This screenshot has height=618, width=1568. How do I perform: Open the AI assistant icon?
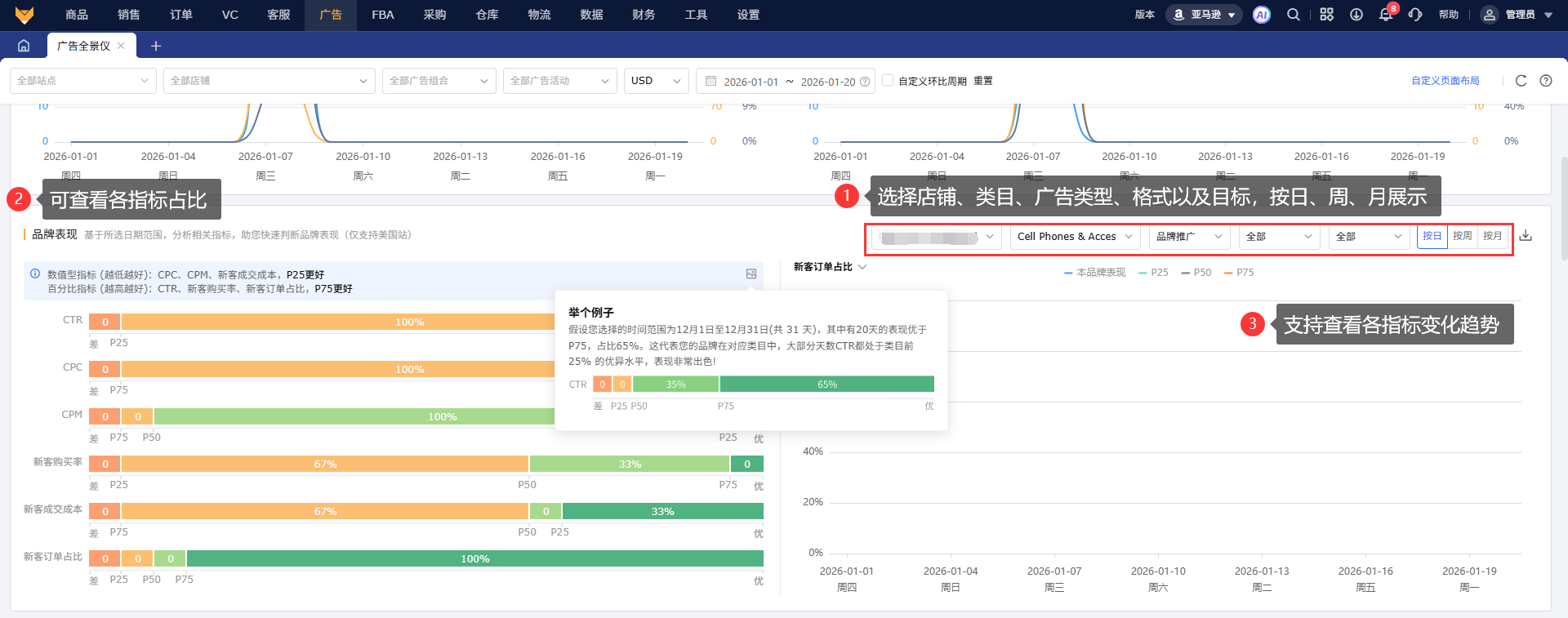click(x=1261, y=15)
